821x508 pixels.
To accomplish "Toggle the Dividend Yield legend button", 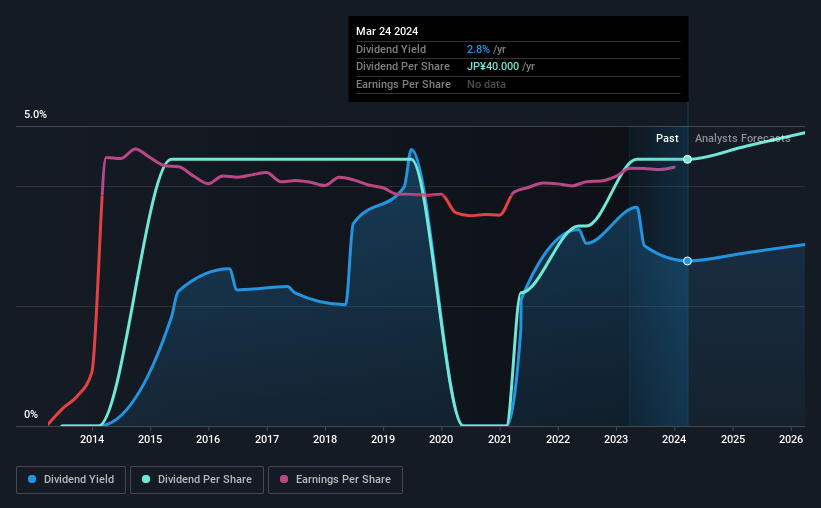I will 71,480.
